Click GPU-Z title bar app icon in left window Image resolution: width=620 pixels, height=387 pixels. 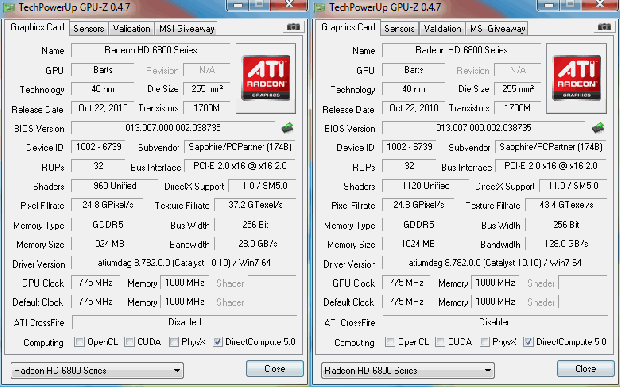pyautogui.click(x=9, y=7)
